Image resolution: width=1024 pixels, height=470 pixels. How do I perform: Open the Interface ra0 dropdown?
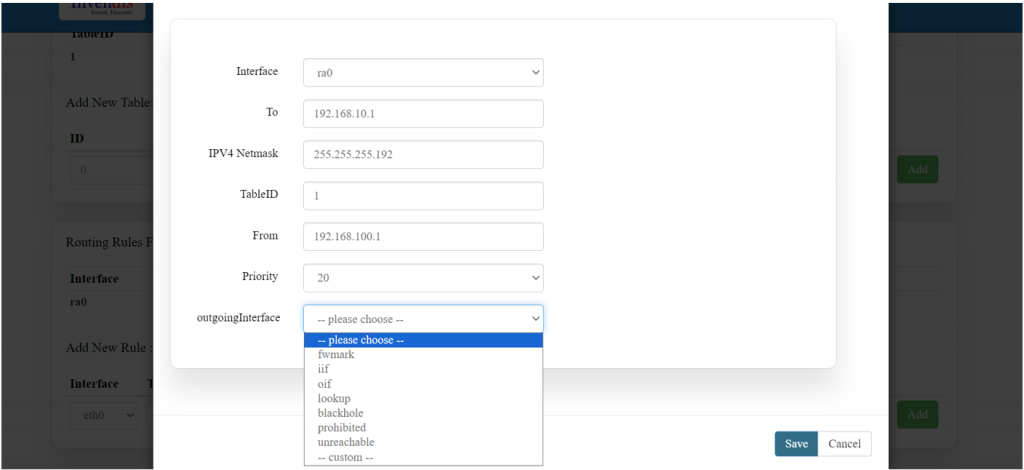click(423, 73)
